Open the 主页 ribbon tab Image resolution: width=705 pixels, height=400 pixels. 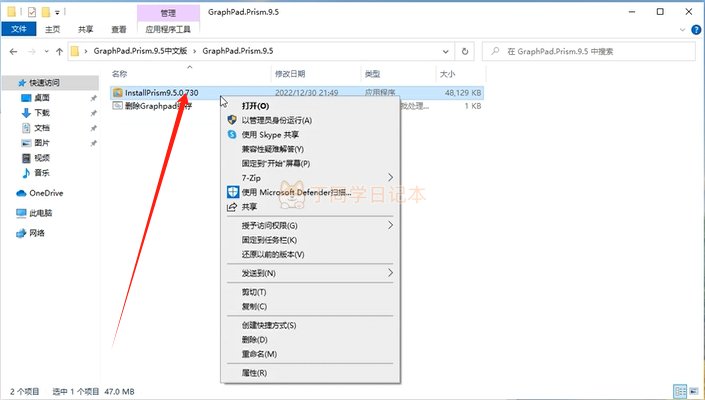[52, 29]
